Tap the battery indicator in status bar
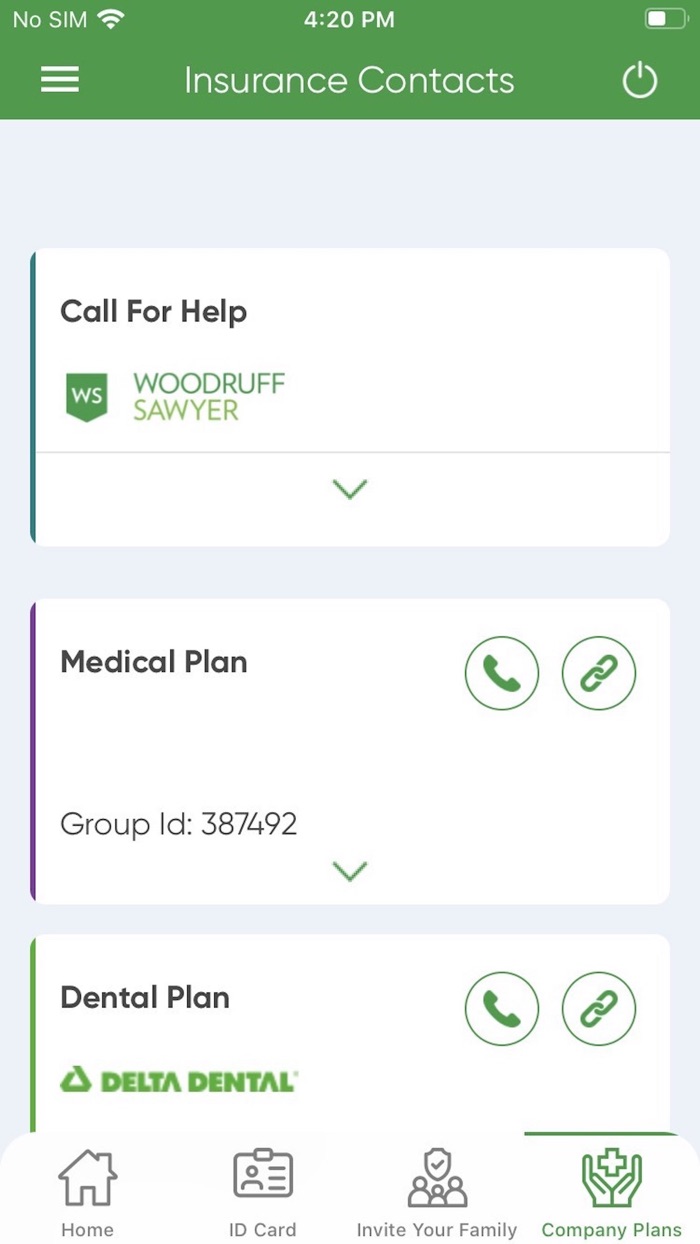700x1244 pixels. click(x=666, y=19)
